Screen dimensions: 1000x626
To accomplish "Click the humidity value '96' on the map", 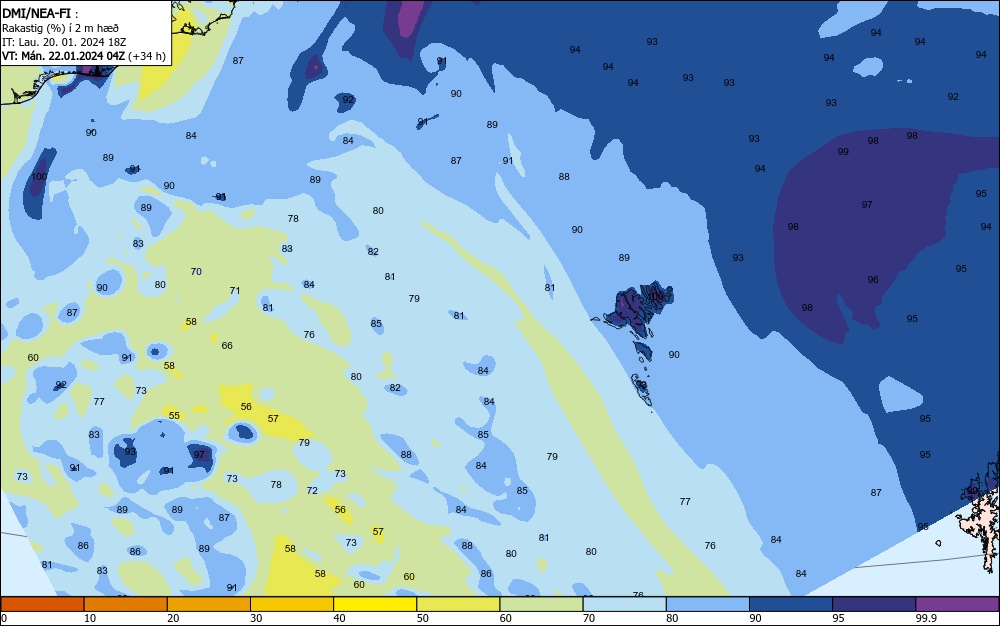I will [x=873, y=280].
